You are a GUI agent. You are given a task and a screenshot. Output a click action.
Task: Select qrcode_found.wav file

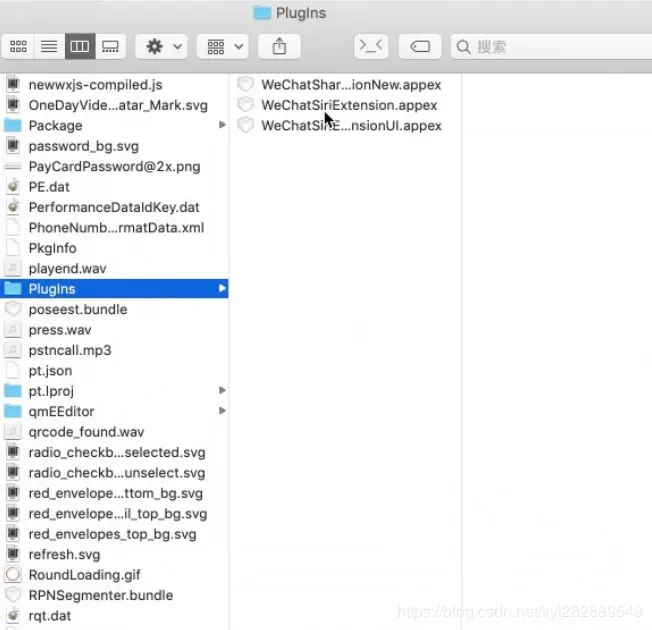tap(114, 432)
